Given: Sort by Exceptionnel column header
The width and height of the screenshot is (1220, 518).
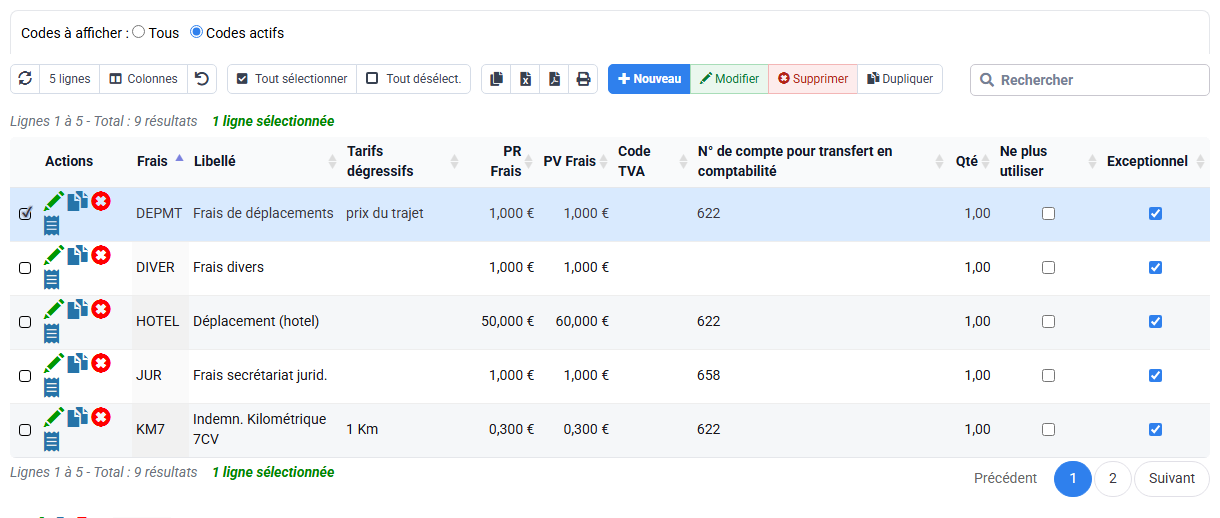Looking at the screenshot, I should click(x=1156, y=161).
